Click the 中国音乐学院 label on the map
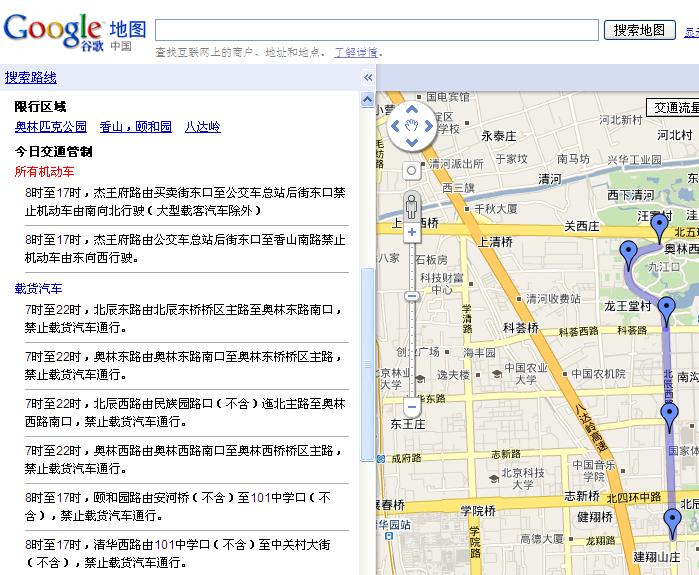The height and width of the screenshot is (575, 699). pyautogui.click(x=594, y=471)
